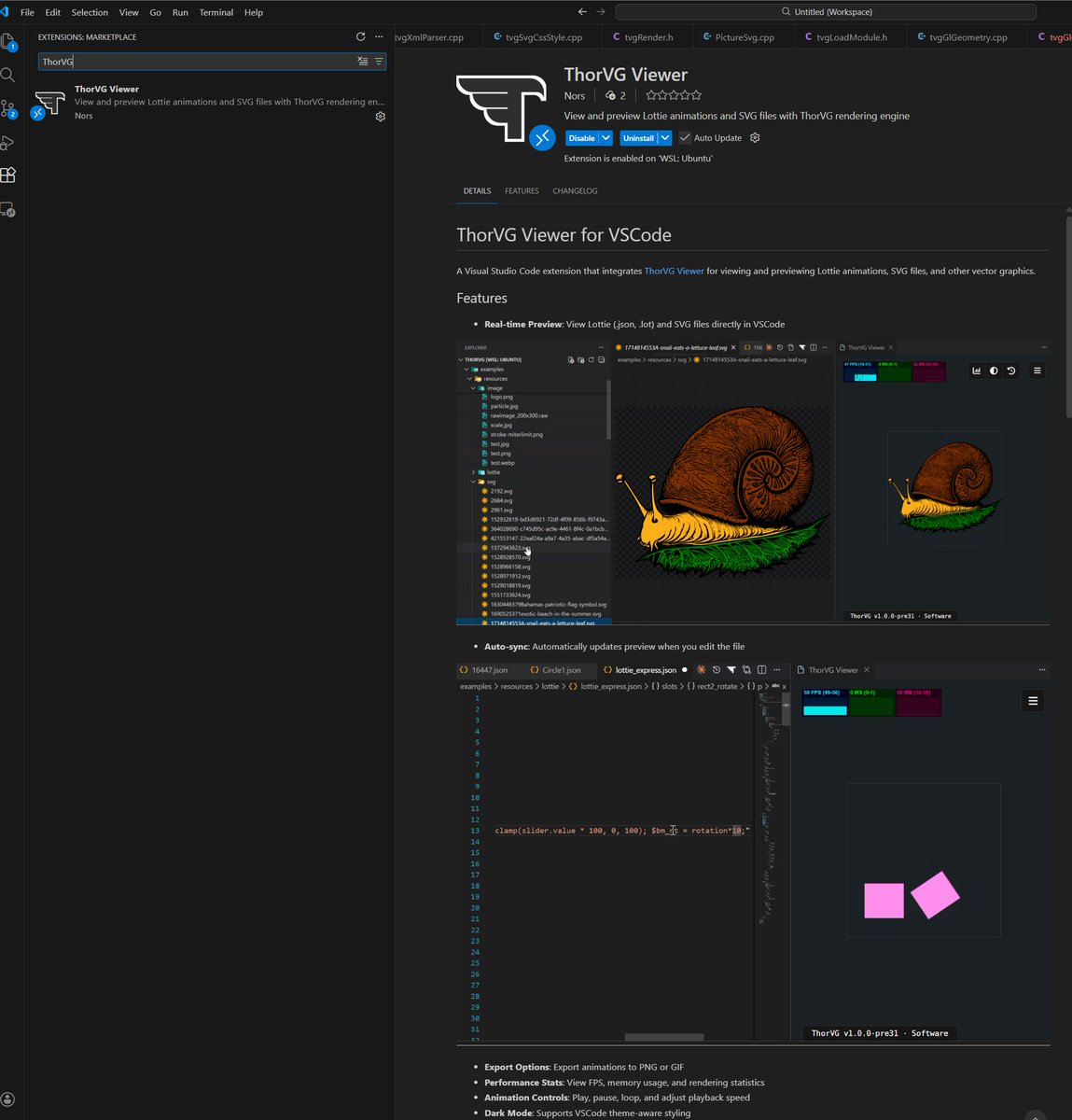Open the Run and Debug view
Image resolution: width=1072 pixels, height=1120 pixels.
click(x=9, y=142)
